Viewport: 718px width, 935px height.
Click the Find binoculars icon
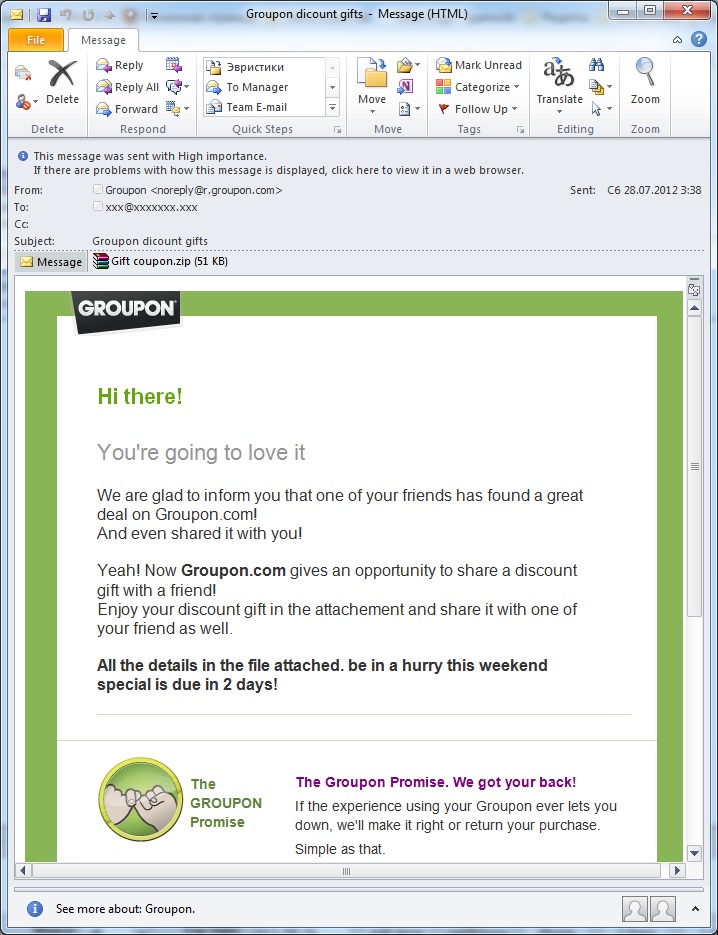click(x=597, y=66)
